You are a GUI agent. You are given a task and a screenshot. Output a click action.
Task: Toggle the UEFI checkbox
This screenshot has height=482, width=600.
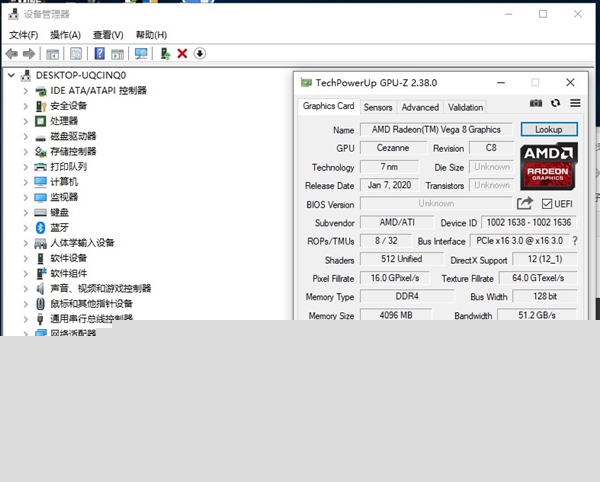(547, 204)
